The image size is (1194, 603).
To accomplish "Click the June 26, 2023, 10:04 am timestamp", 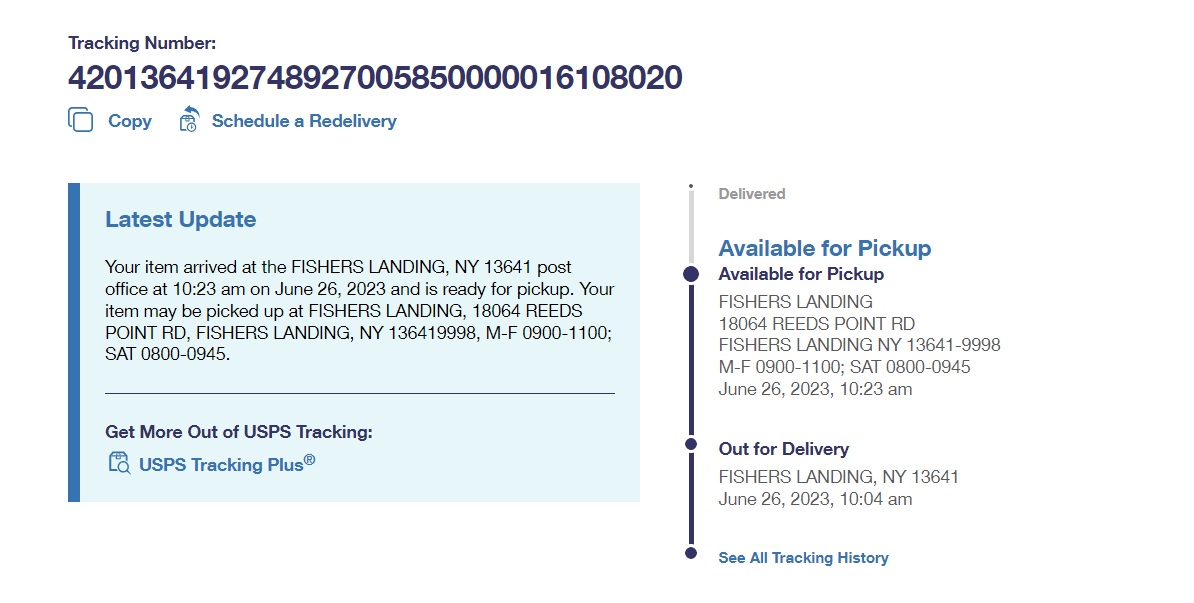I will point(815,499).
